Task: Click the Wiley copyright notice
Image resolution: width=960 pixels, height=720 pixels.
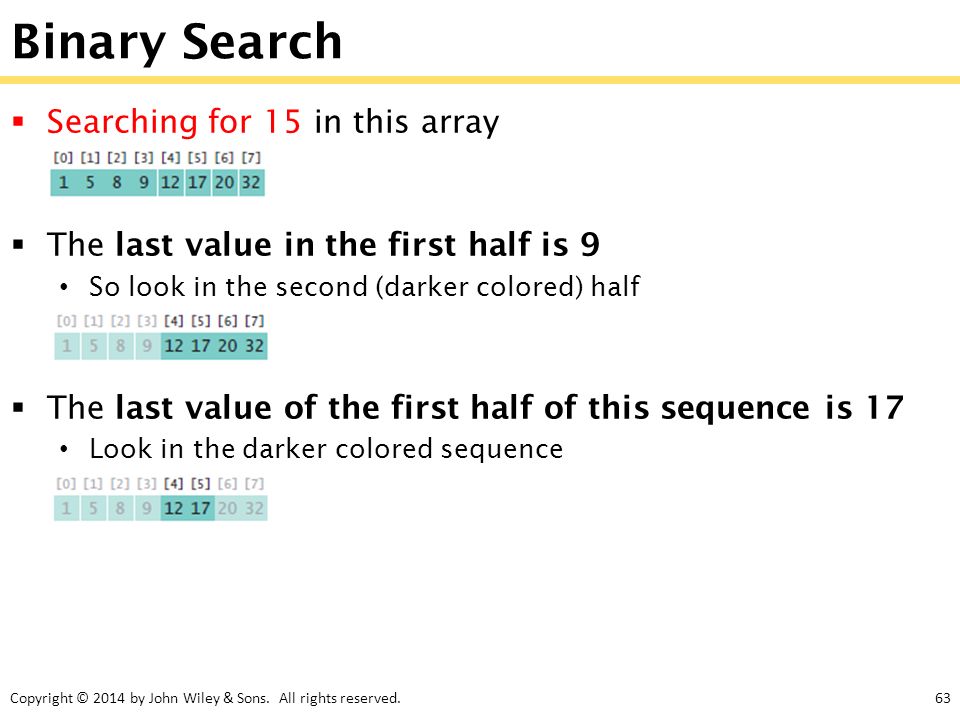Action: click(x=205, y=698)
